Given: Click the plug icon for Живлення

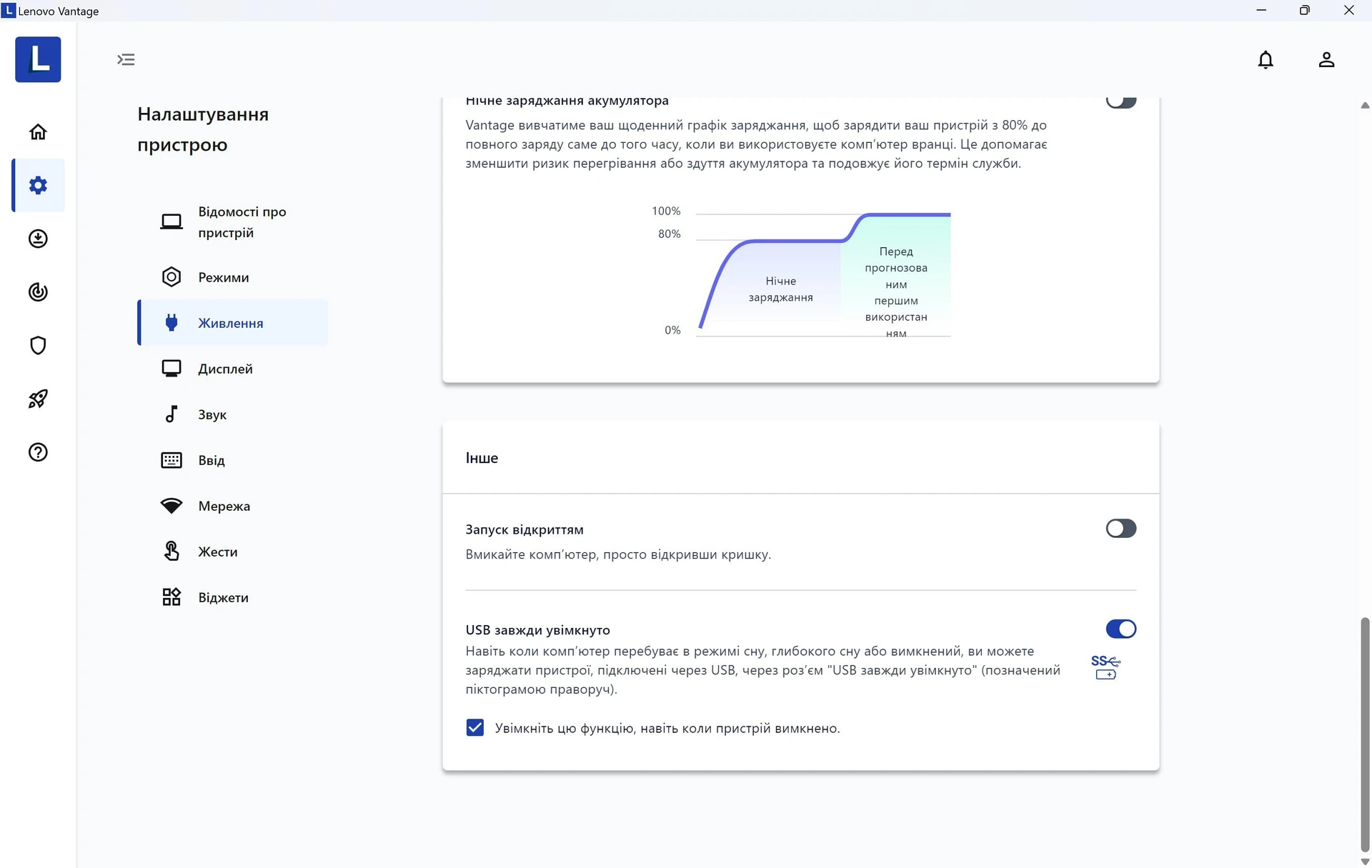Looking at the screenshot, I should [x=171, y=323].
